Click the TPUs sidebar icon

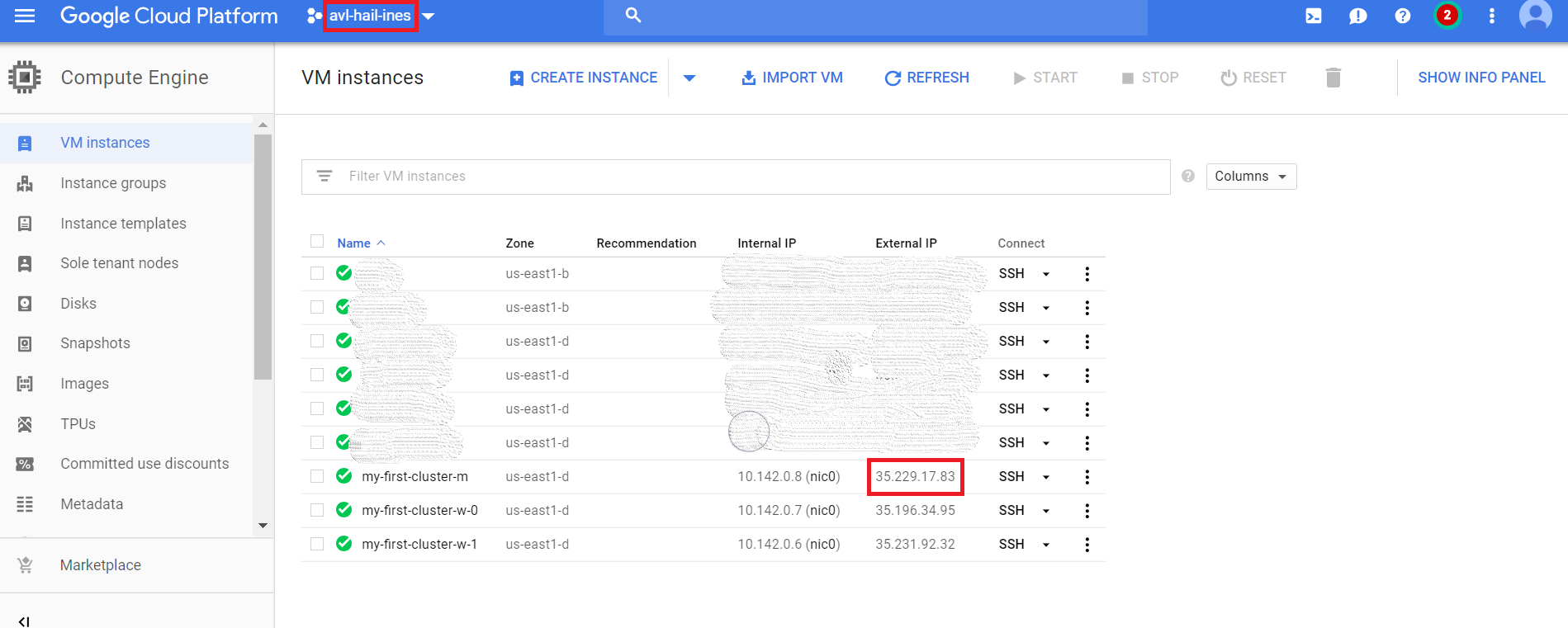pyautogui.click(x=25, y=424)
